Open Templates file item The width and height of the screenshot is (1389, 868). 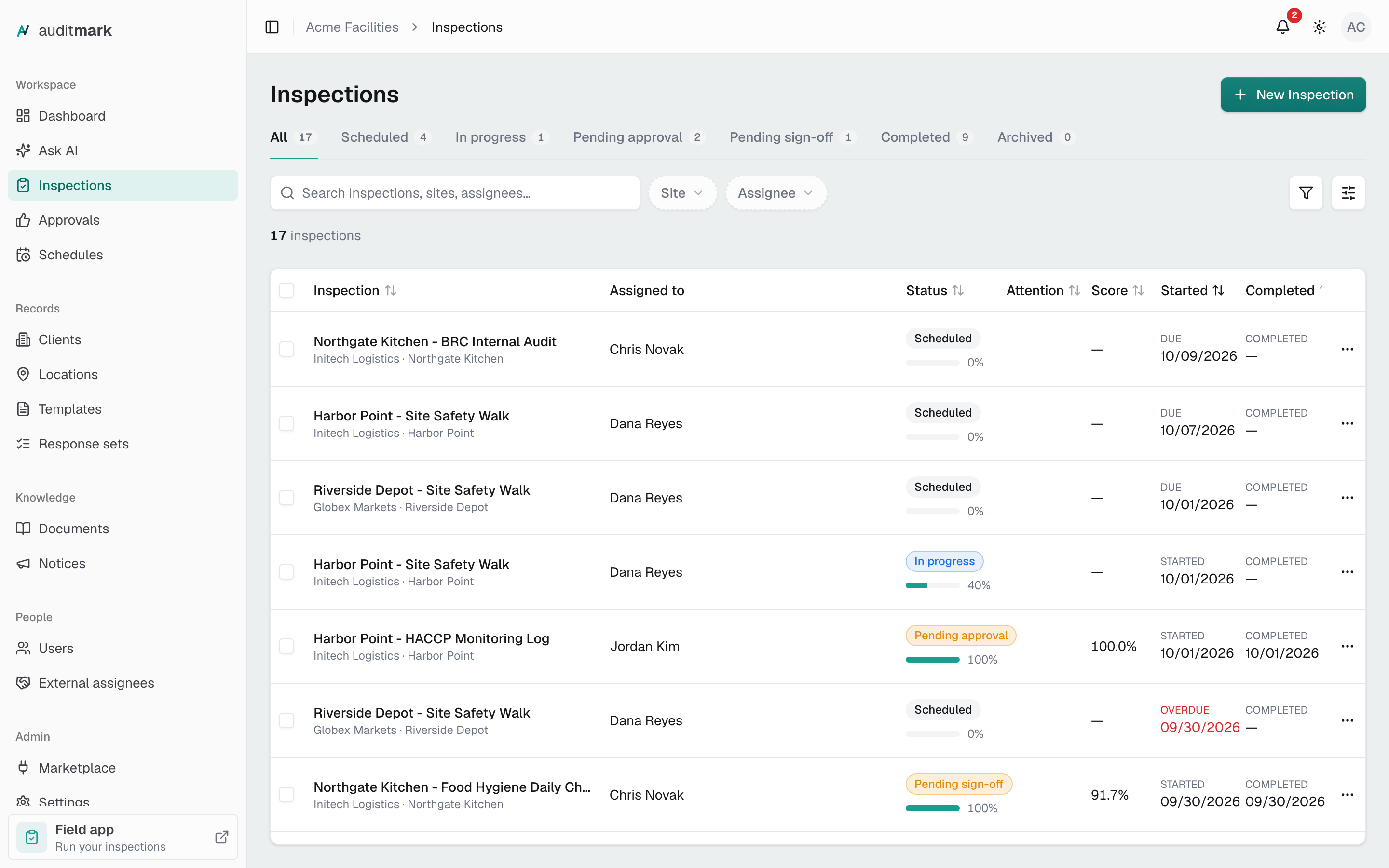click(123, 409)
